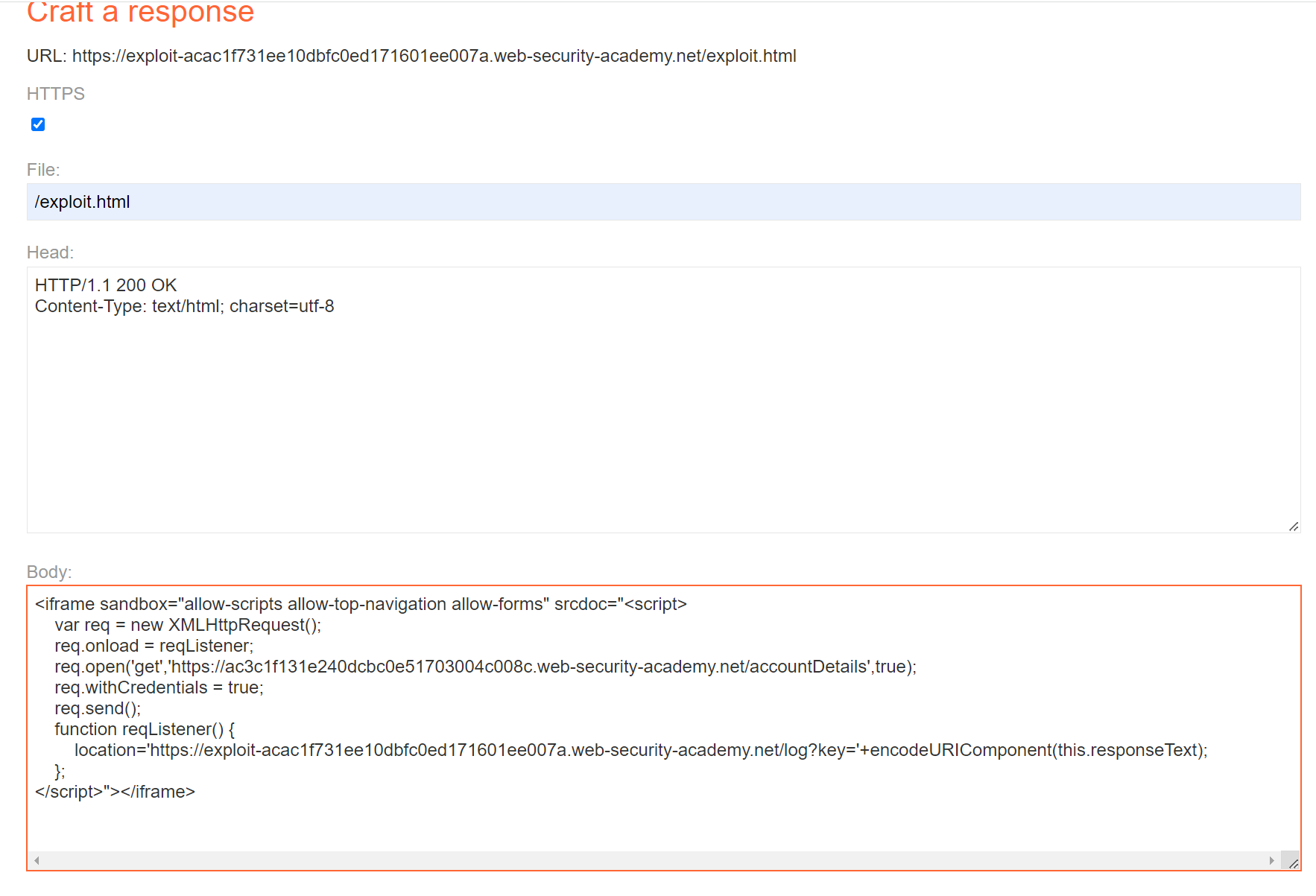Click the 'HTTP/1.1 200 OK' line
Screen dimensions: 1316x896
tap(106, 285)
